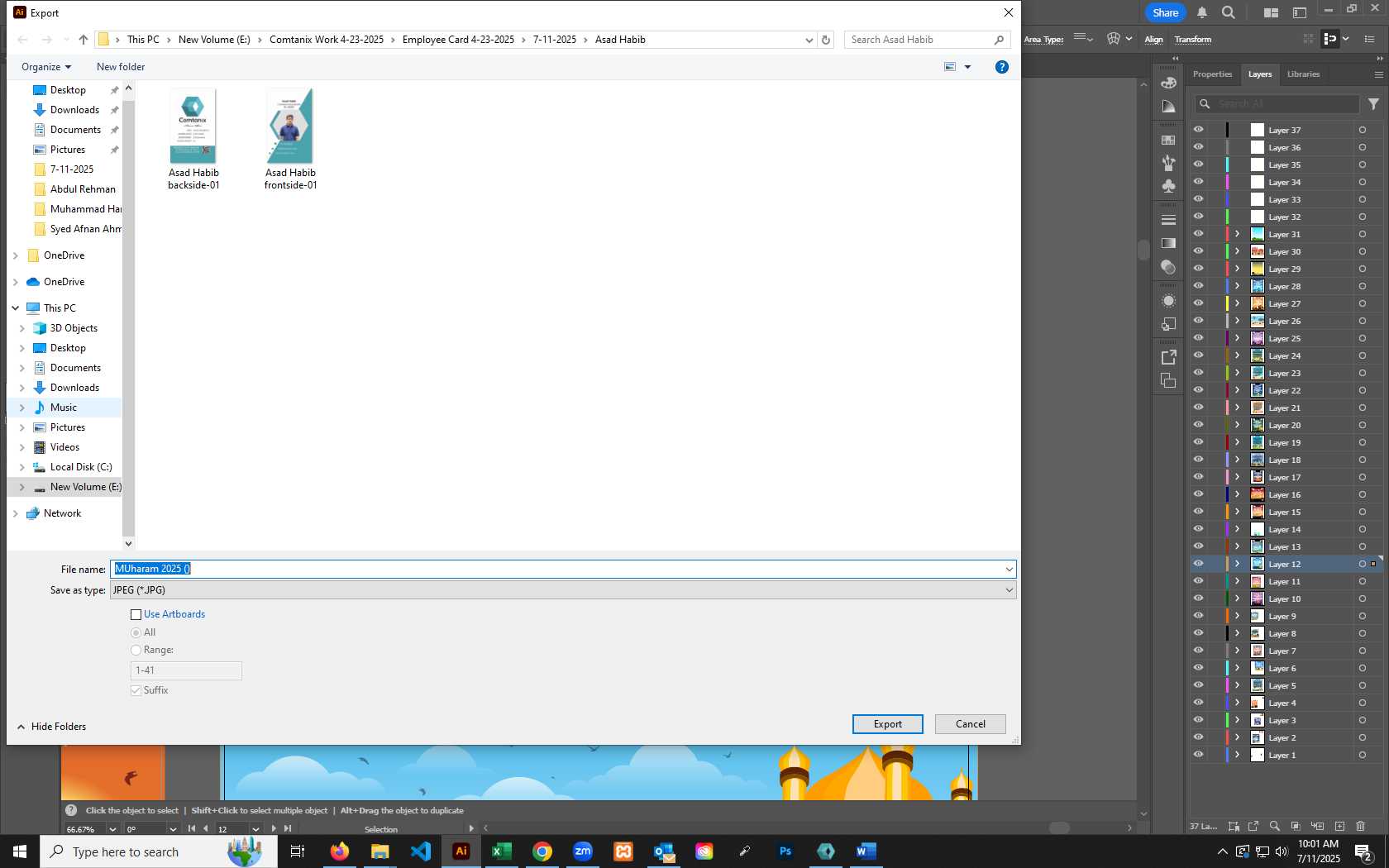The image size is (1389, 868).
Task: Click the Export button
Action: [x=888, y=724]
